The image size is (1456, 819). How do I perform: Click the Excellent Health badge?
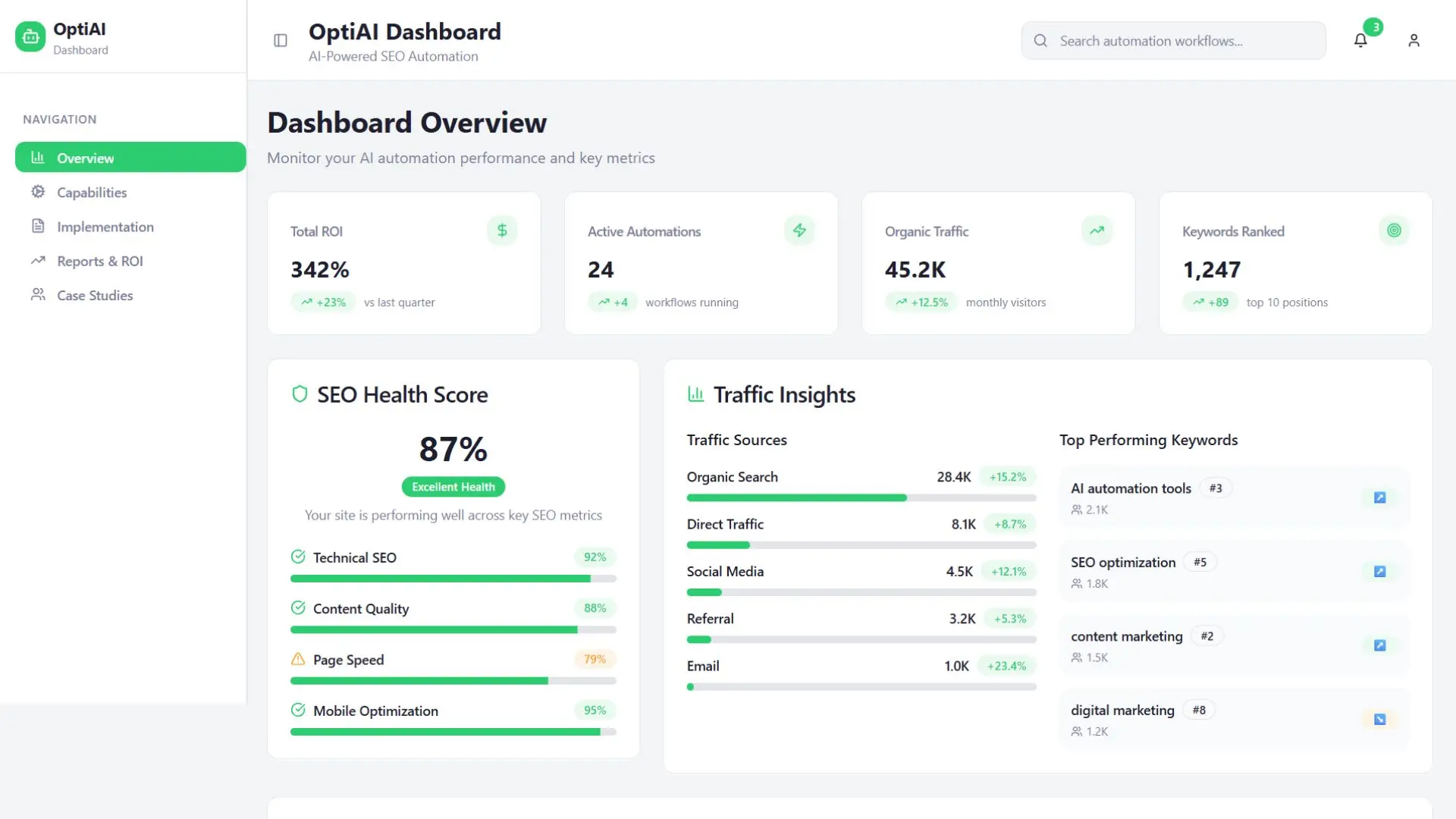click(x=453, y=487)
